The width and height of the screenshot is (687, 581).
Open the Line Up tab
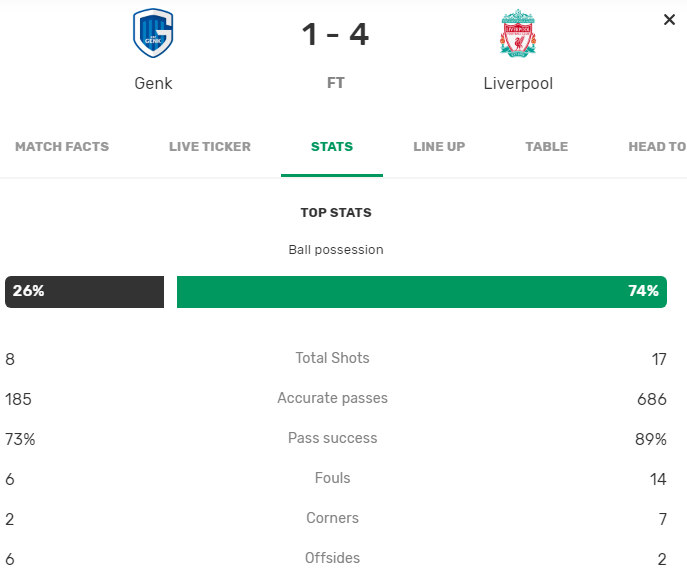coord(439,147)
